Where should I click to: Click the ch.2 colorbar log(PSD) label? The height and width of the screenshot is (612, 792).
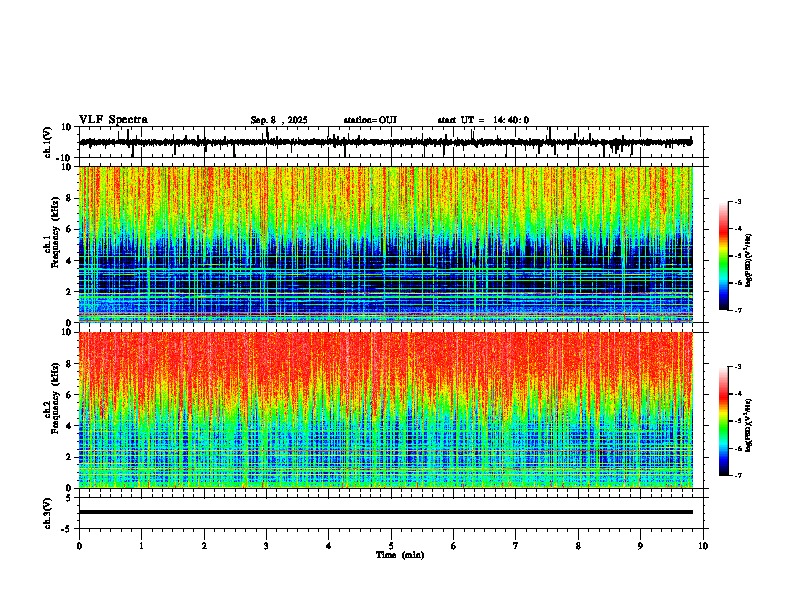coord(749,426)
